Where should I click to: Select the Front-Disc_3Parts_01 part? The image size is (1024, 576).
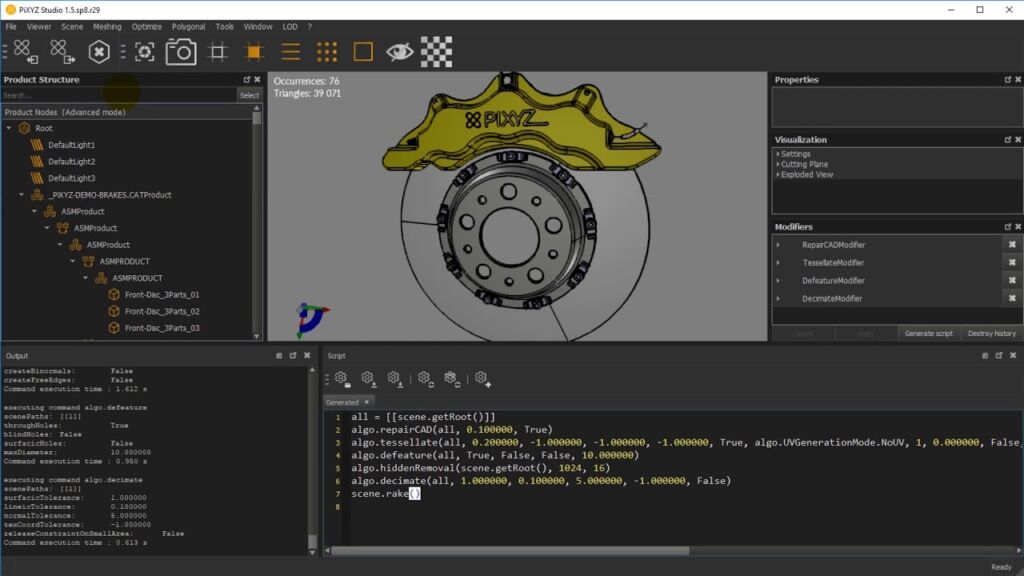[x=162, y=295]
